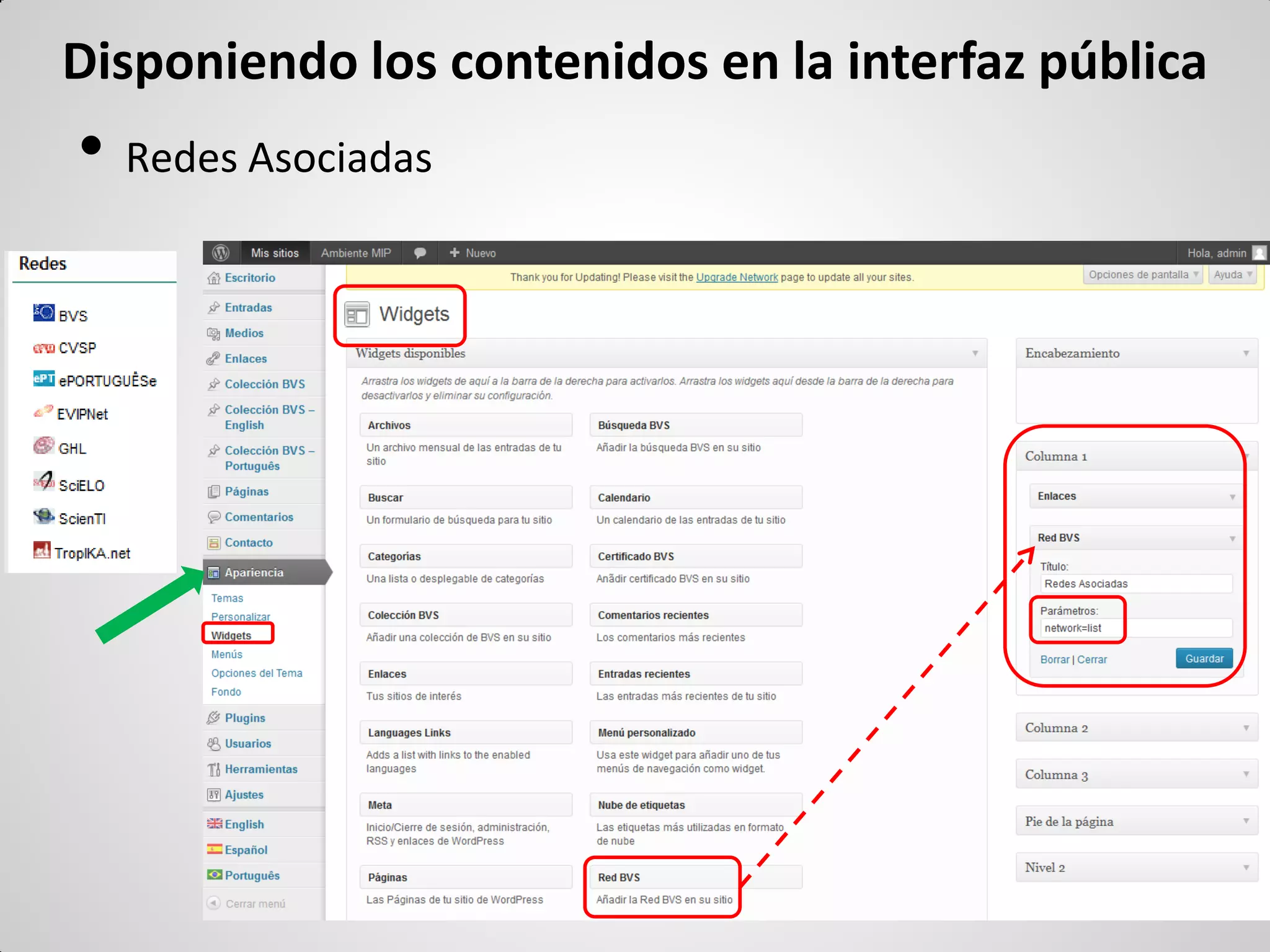This screenshot has width=1270, height=952.
Task: Select the Certificado BVS widget
Action: click(x=696, y=557)
